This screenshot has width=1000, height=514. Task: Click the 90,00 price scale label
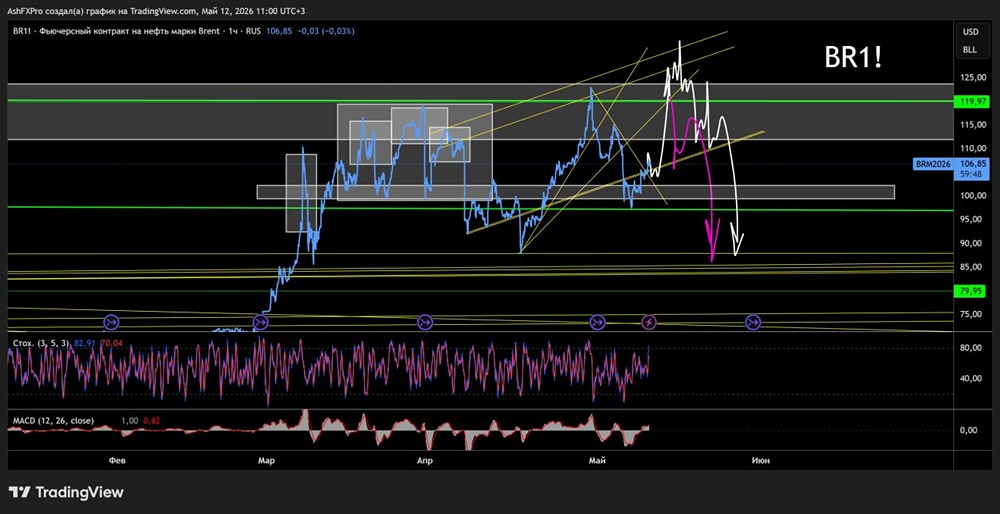pyautogui.click(x=973, y=243)
